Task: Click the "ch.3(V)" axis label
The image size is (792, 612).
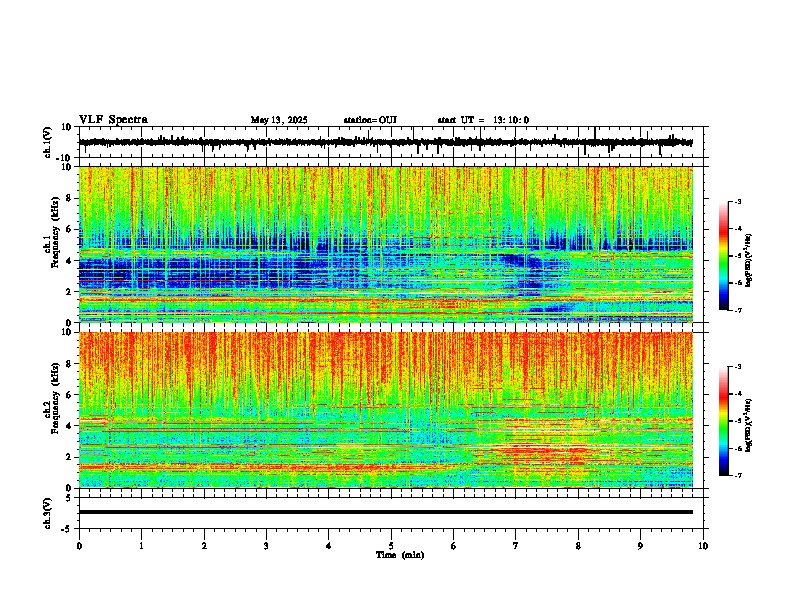Action: 48,513
